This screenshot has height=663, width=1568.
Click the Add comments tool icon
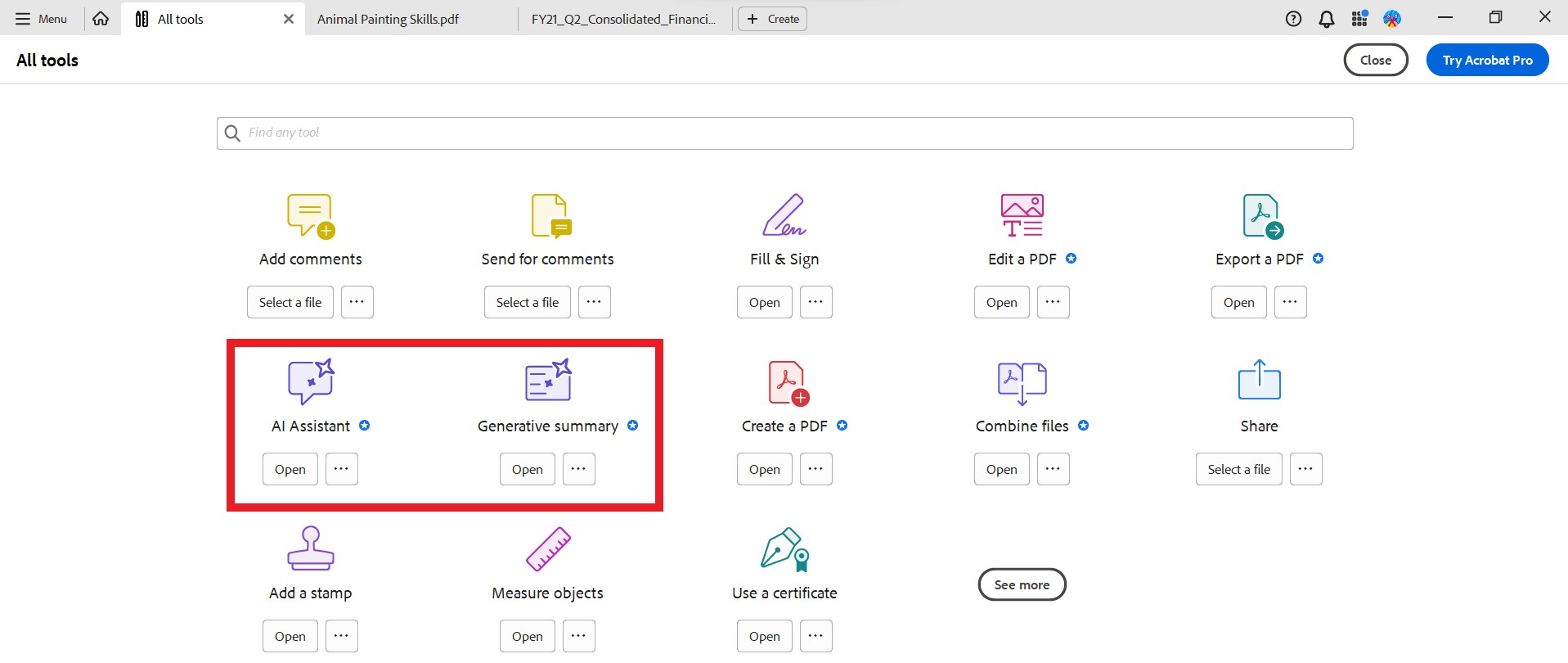(311, 216)
